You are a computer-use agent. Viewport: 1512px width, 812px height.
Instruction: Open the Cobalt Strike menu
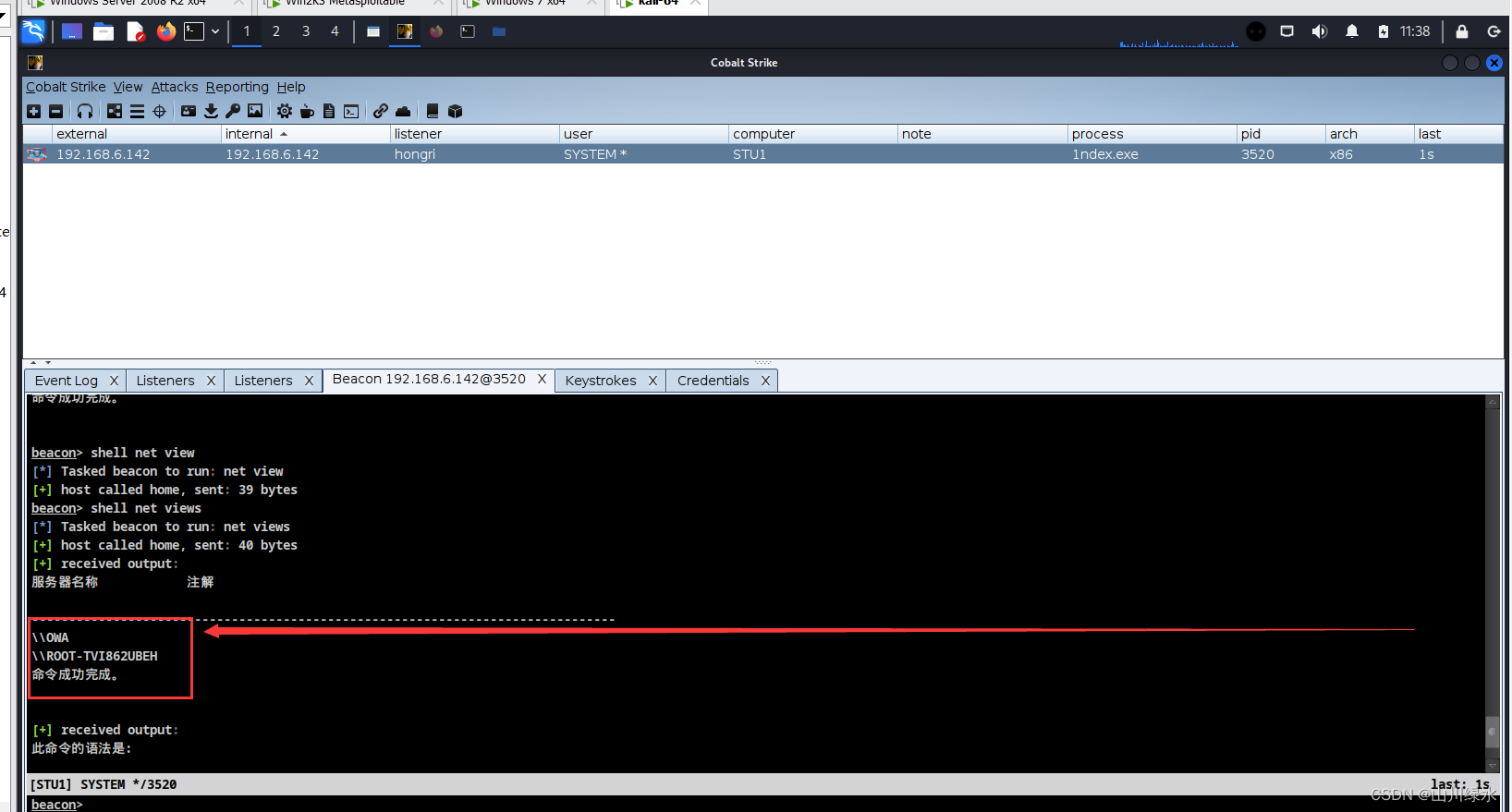[x=66, y=87]
